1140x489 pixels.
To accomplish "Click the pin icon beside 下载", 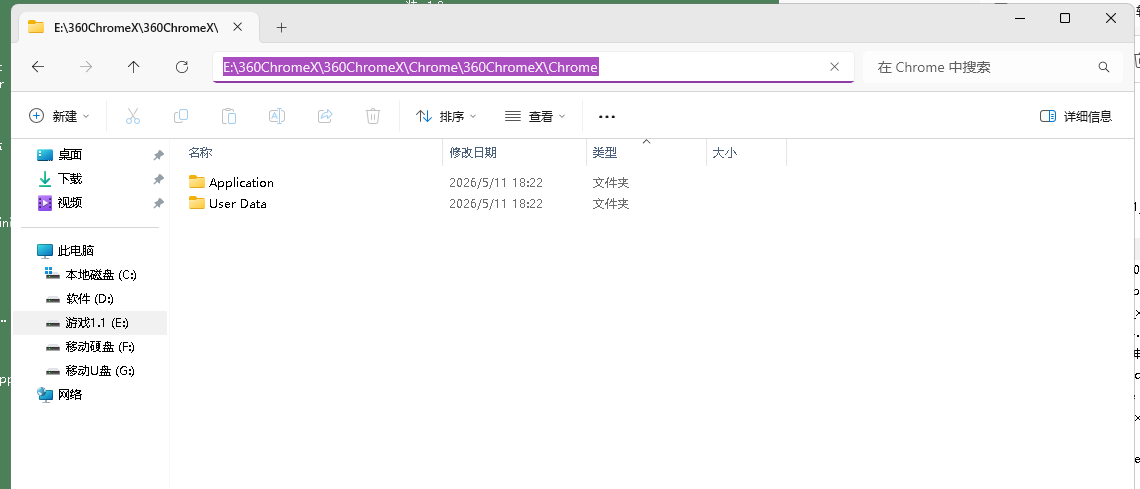I will tap(158, 179).
